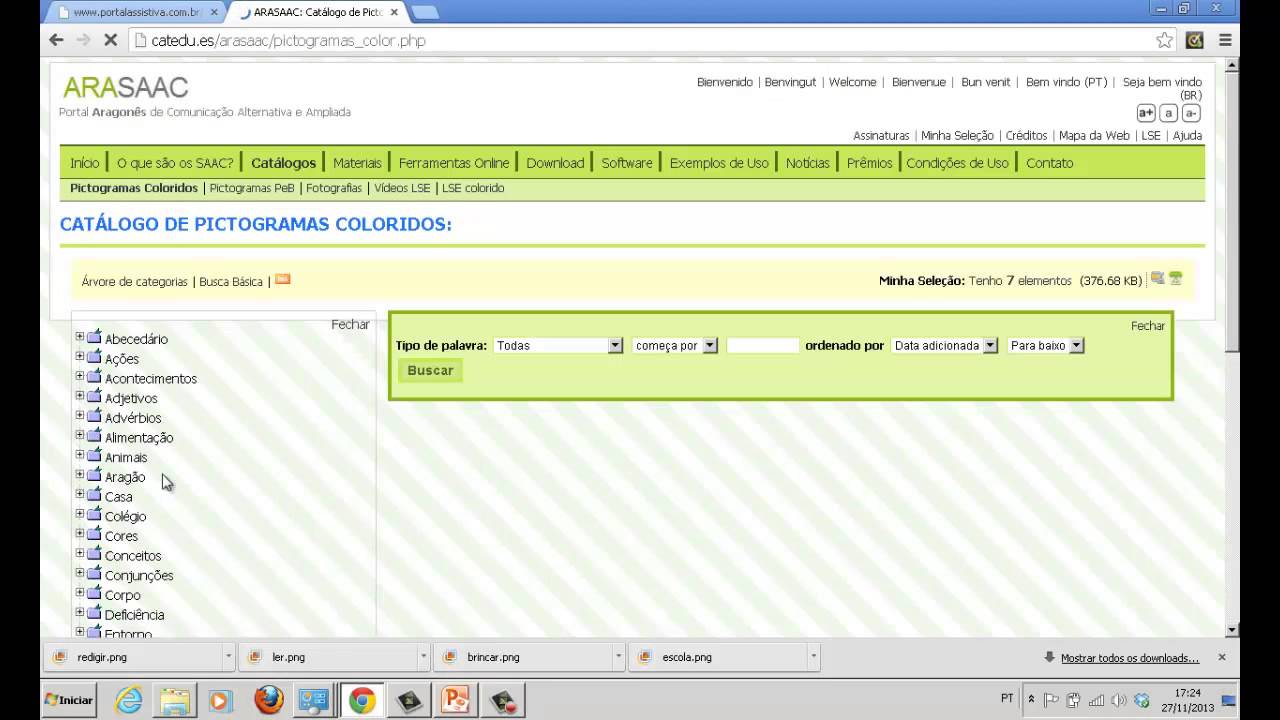Click Mostrar todos os downloads link
Viewport: 1280px width, 720px height.
[x=1130, y=658]
